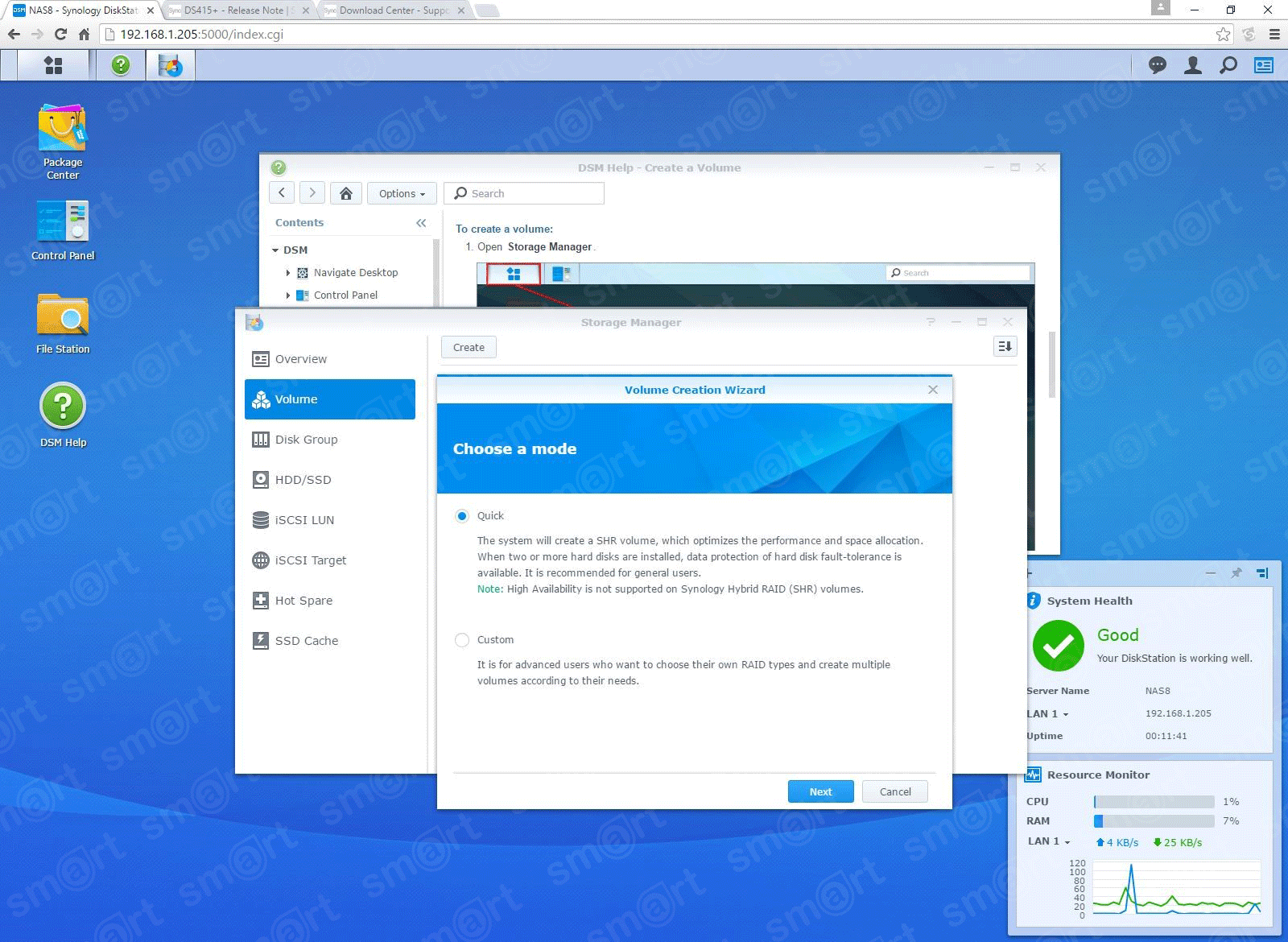The image size is (1288, 942).
Task: Open the DSM Help desktop icon
Action: (x=63, y=416)
